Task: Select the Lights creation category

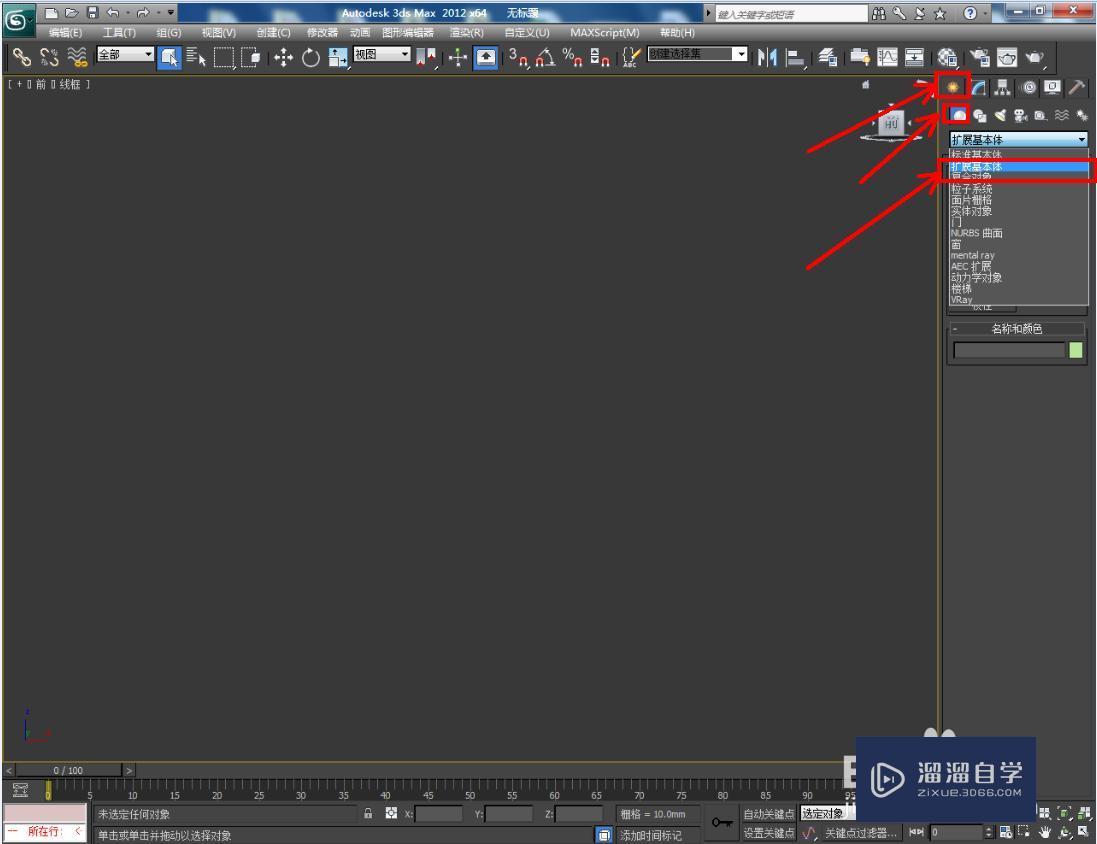Action: tap(1000, 115)
